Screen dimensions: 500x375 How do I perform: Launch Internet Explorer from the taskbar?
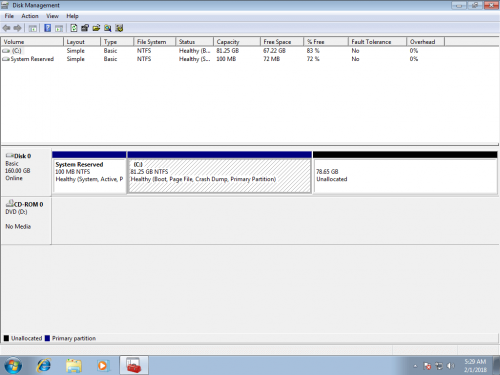point(44,366)
